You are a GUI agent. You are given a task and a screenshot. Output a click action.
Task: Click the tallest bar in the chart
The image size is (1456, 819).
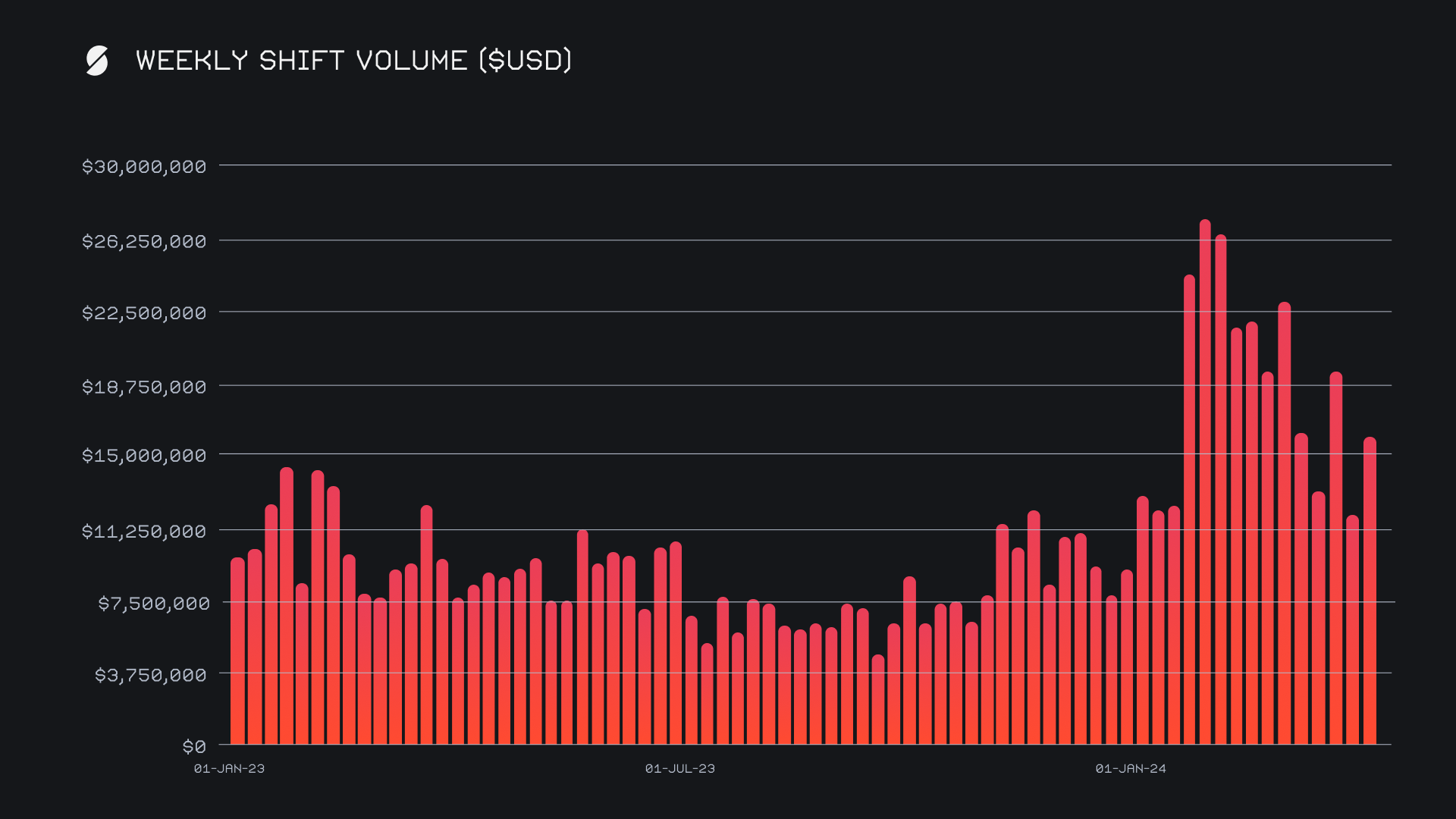coord(1205,485)
